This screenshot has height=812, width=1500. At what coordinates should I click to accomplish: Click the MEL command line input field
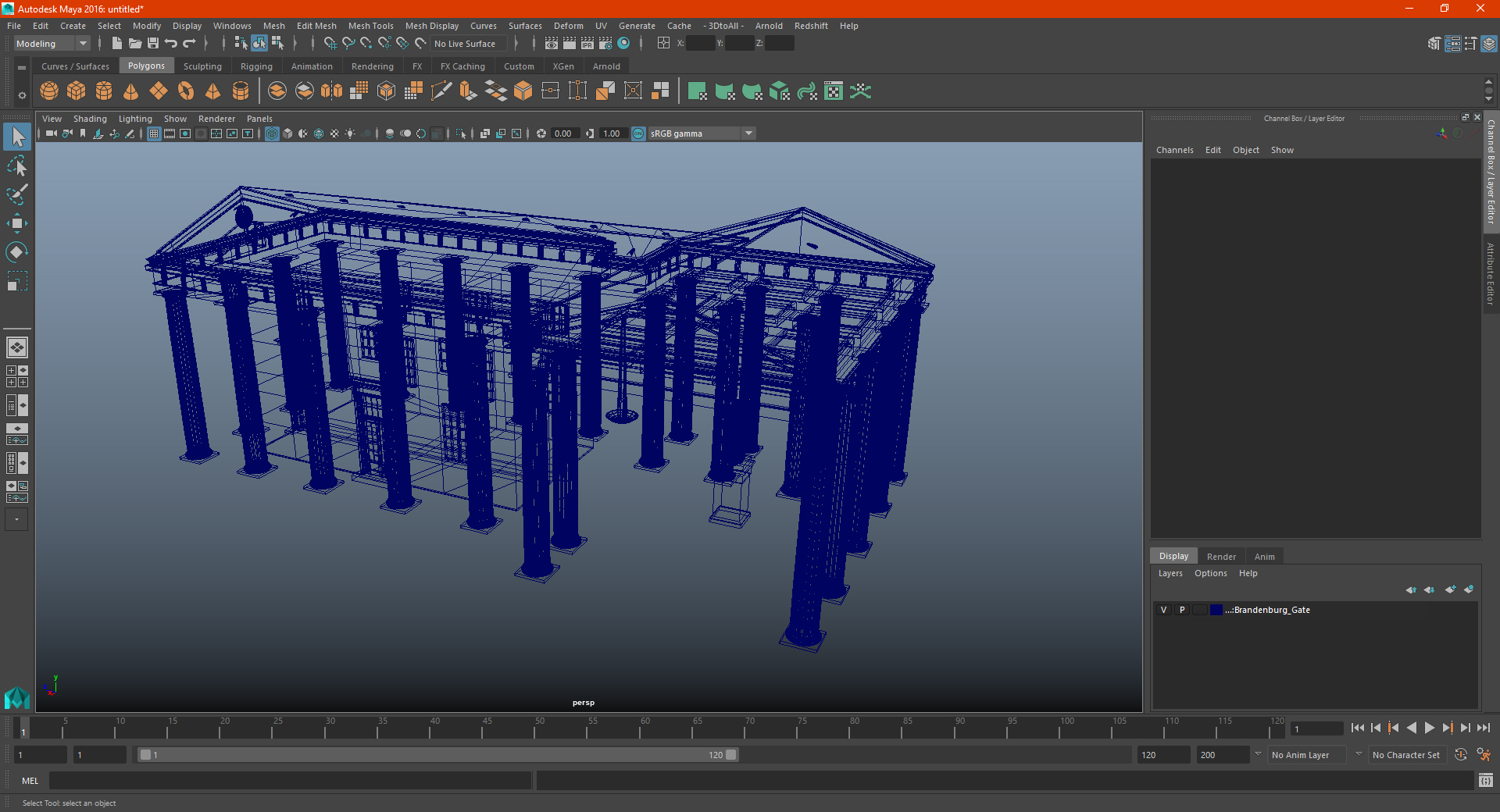pos(291,781)
